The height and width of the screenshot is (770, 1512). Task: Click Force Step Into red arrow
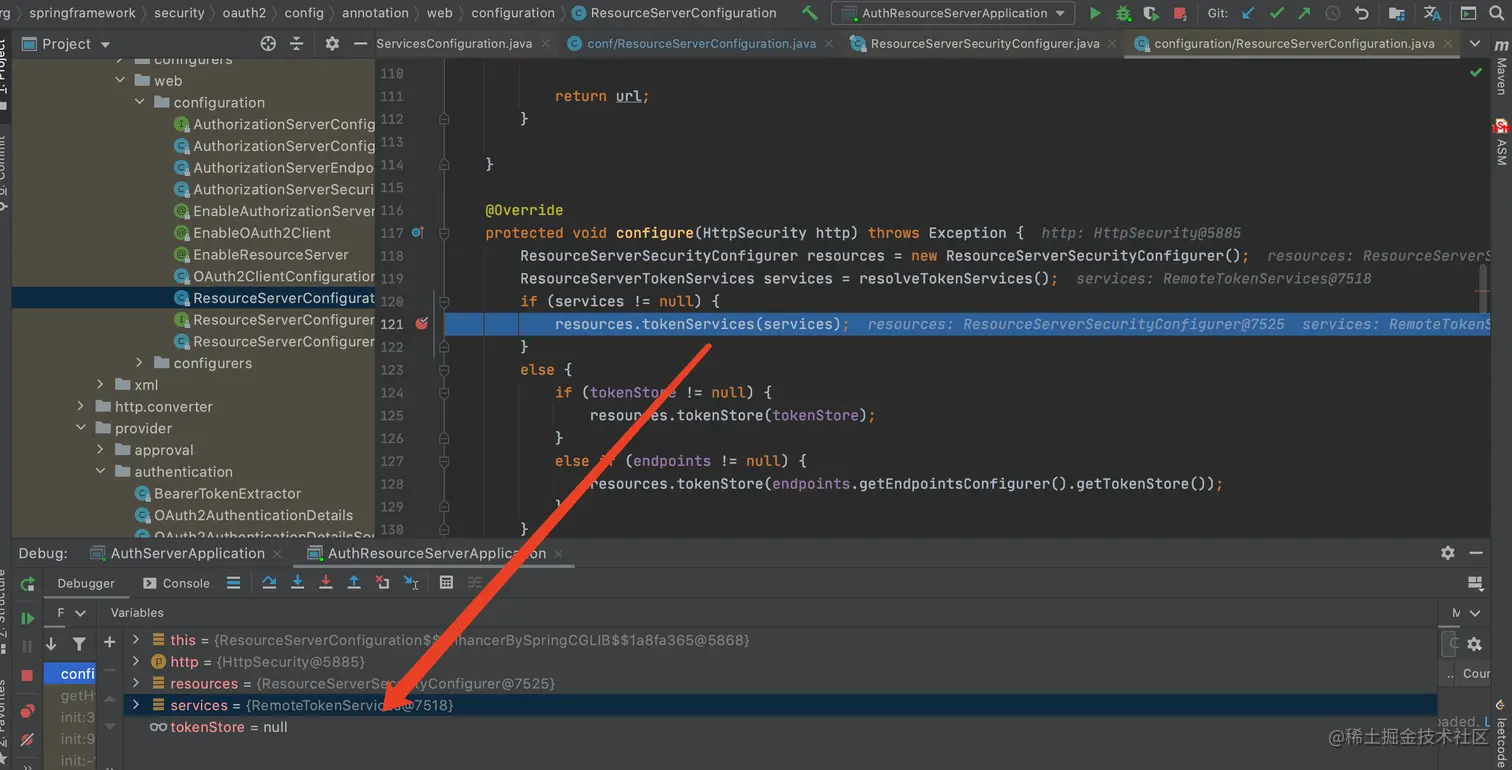[325, 582]
